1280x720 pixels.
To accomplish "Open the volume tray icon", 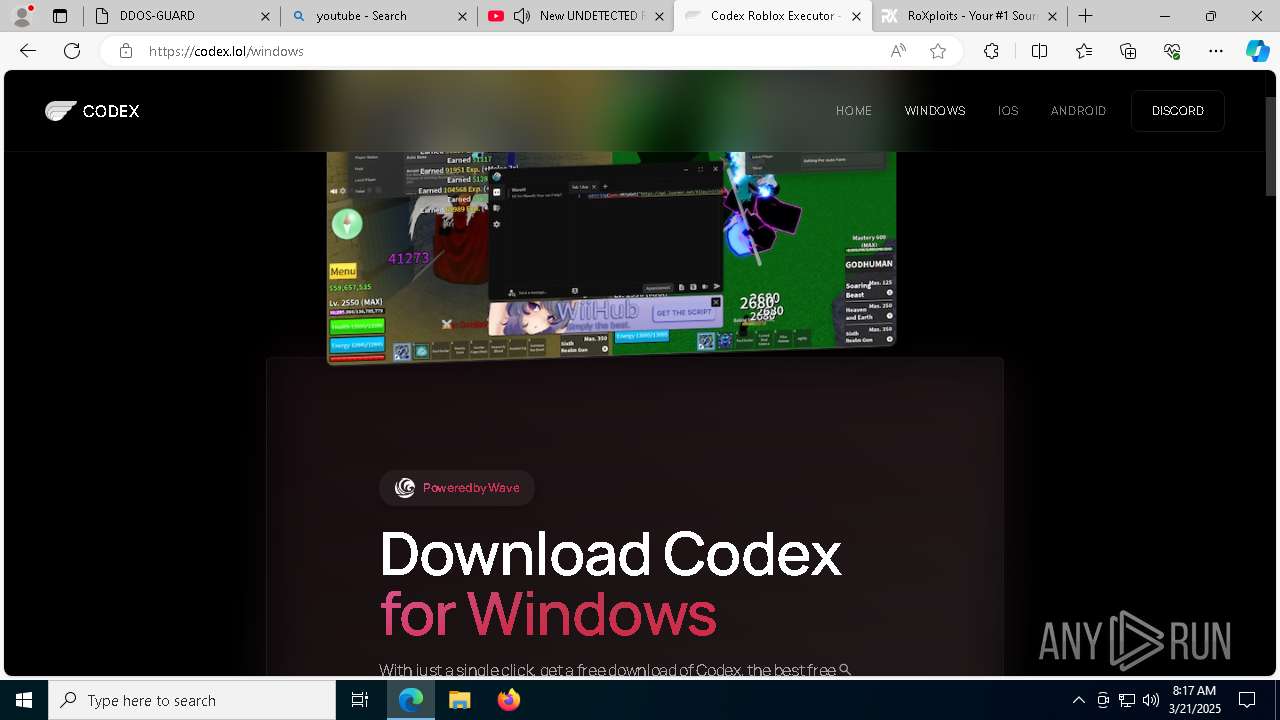I will pyautogui.click(x=1151, y=700).
